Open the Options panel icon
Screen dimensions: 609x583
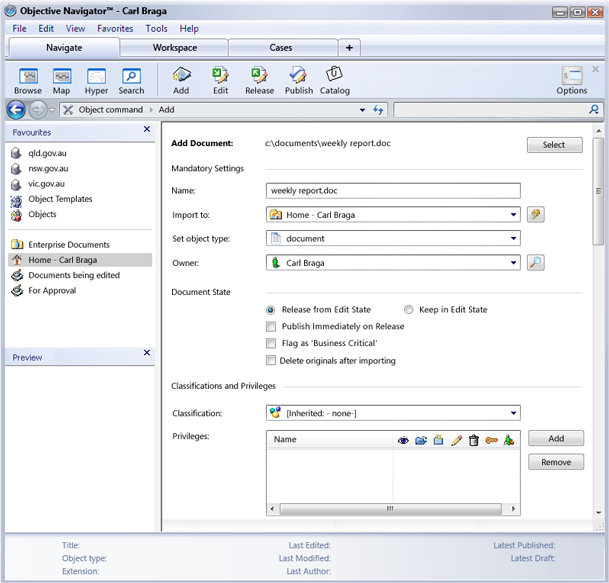572,81
